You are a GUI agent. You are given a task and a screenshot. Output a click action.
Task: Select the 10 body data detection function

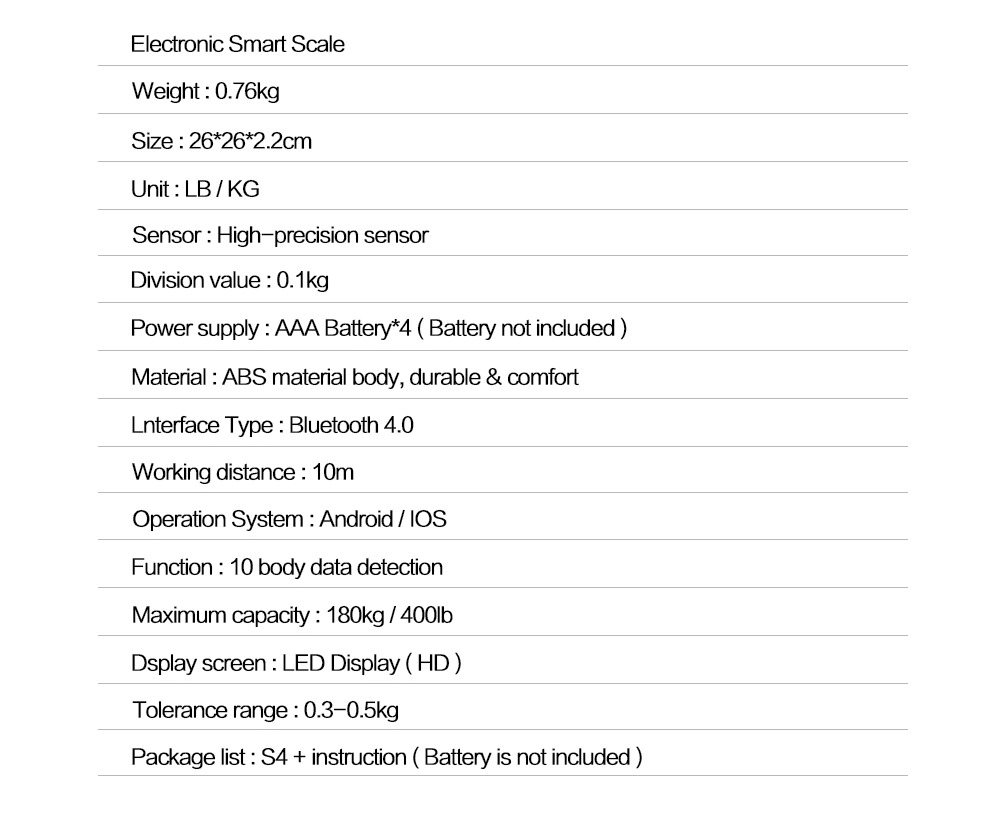pyautogui.click(x=335, y=567)
